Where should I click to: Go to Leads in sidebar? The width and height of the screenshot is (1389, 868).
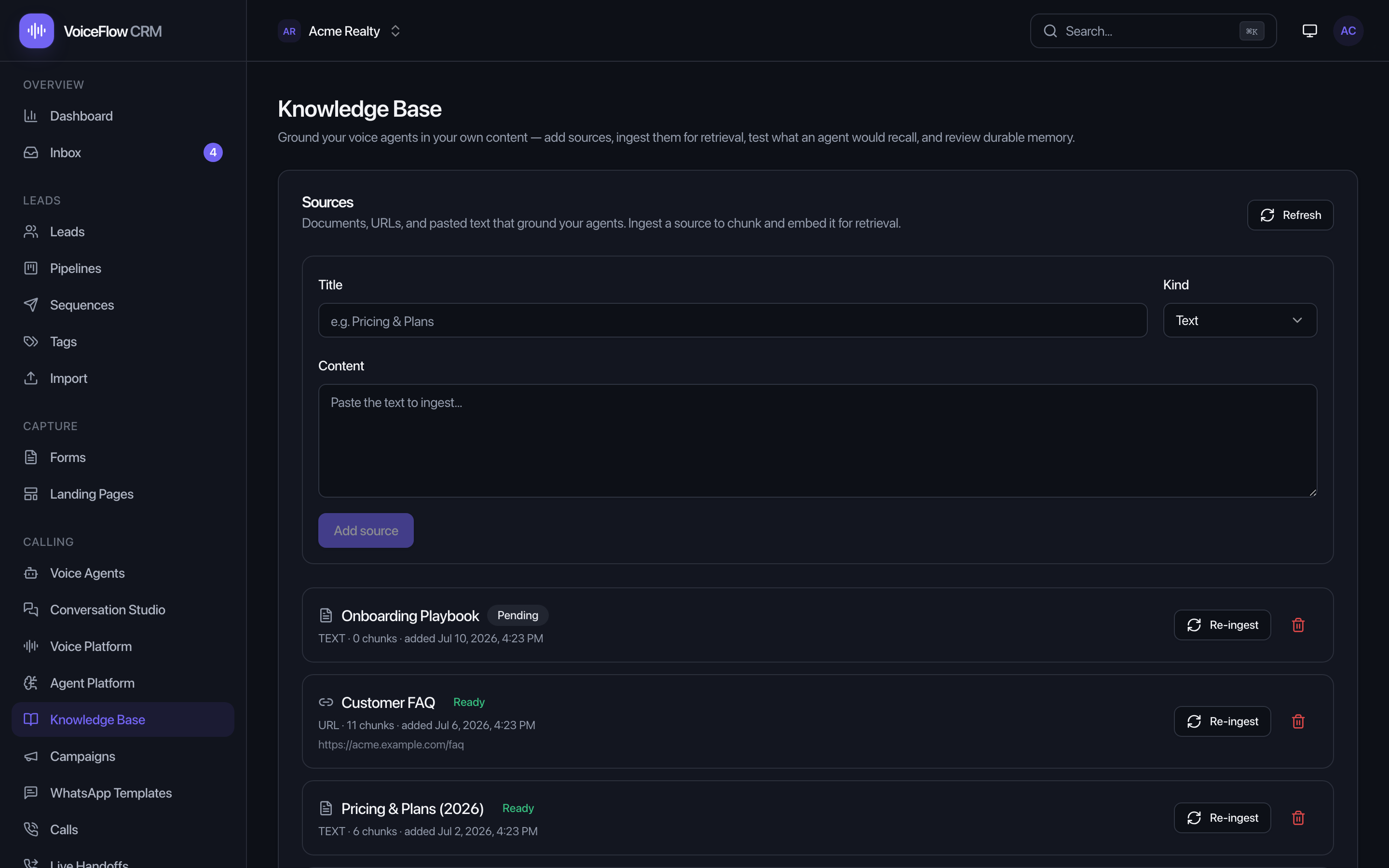(123, 232)
